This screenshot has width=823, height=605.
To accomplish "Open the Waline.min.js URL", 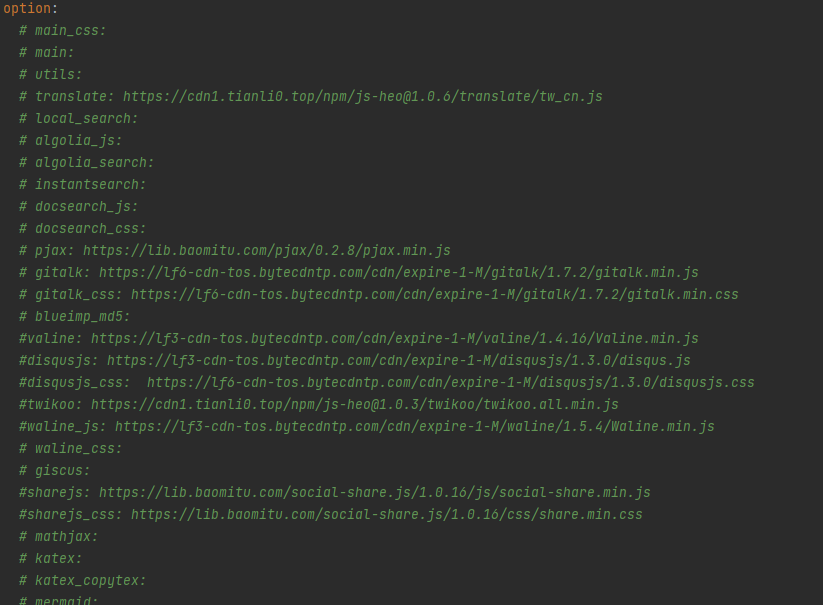I will 414,427.
